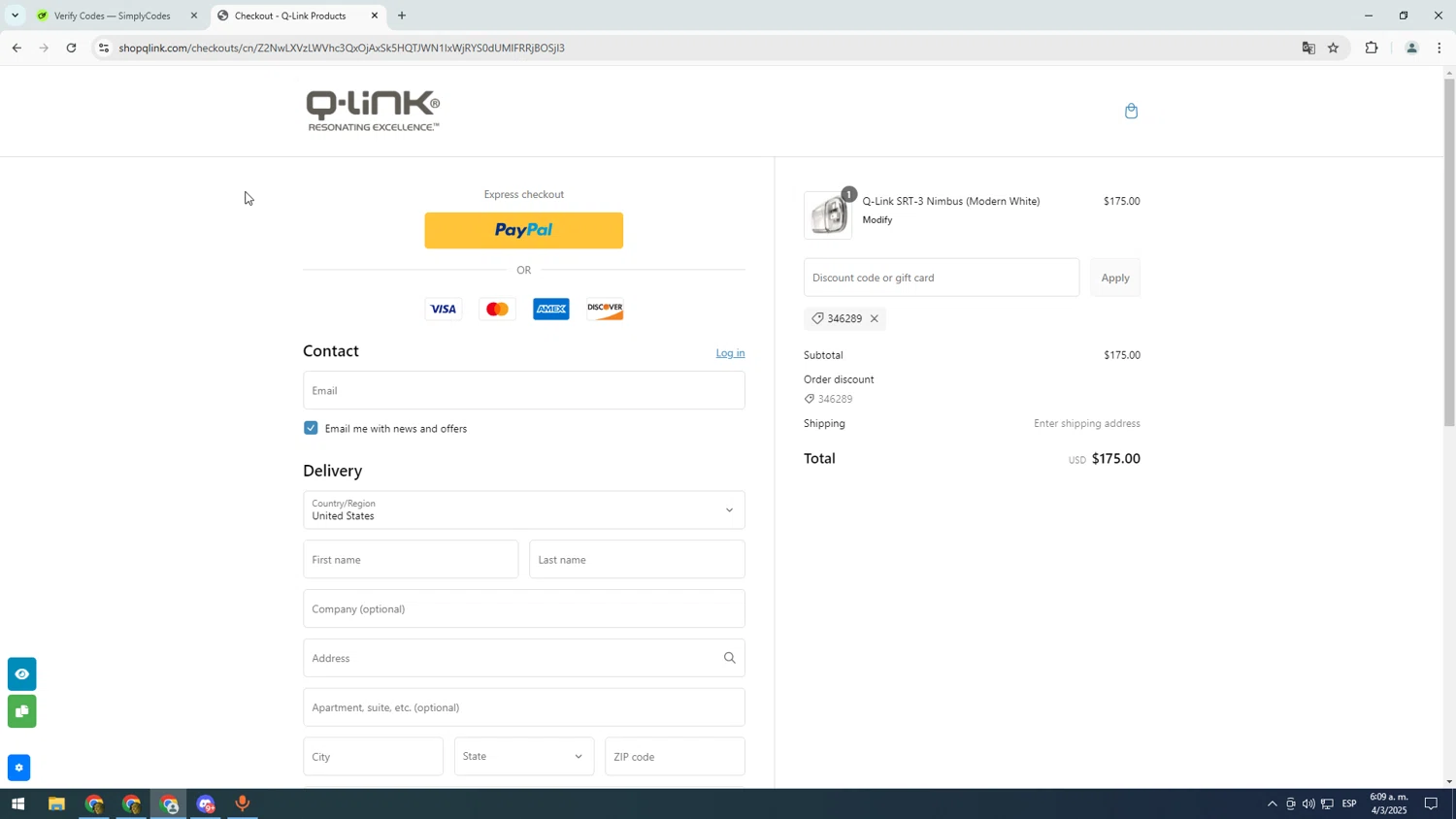This screenshot has height=819, width=1456.
Task: Click the address search magnifier icon
Action: click(x=729, y=658)
